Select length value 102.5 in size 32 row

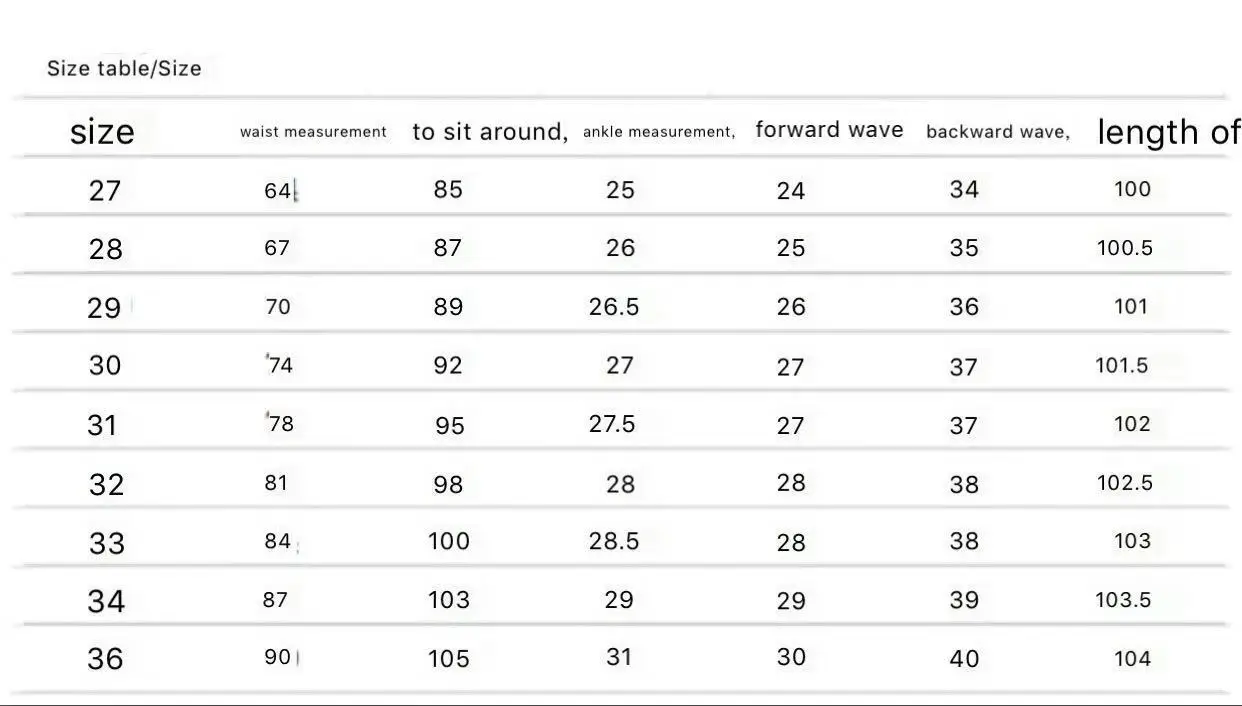[1125, 483]
